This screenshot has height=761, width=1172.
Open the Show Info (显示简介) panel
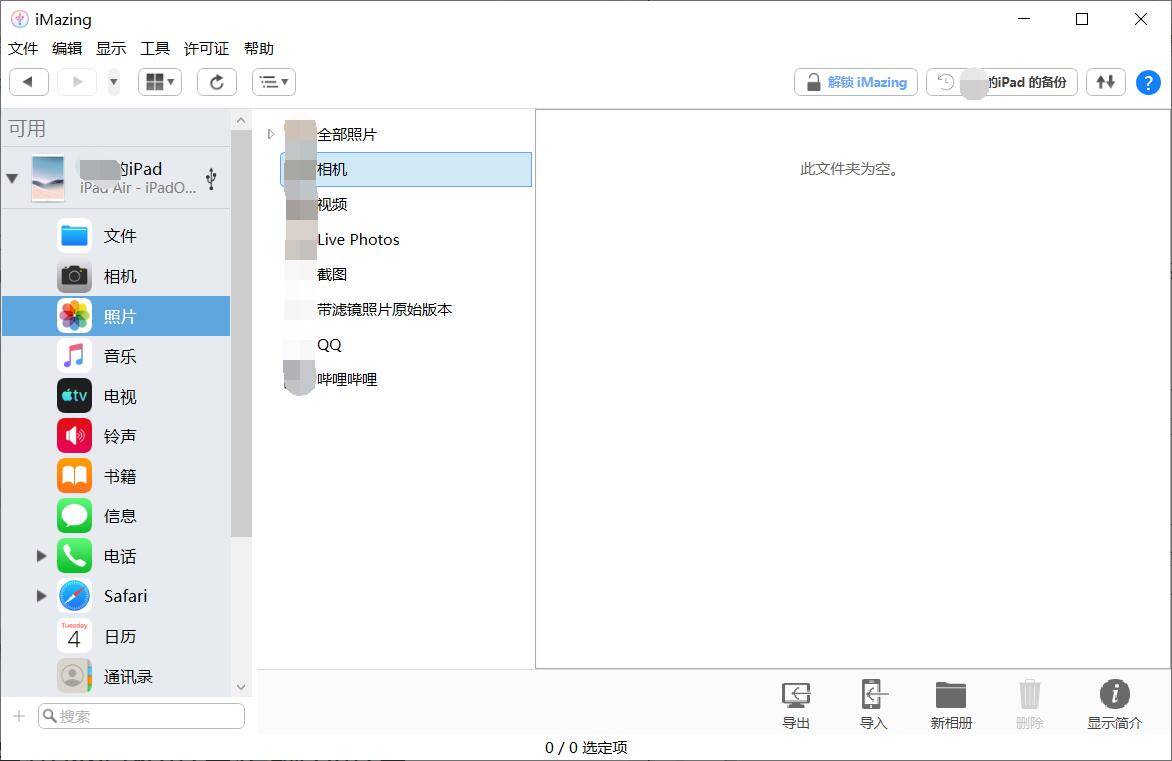click(1114, 704)
